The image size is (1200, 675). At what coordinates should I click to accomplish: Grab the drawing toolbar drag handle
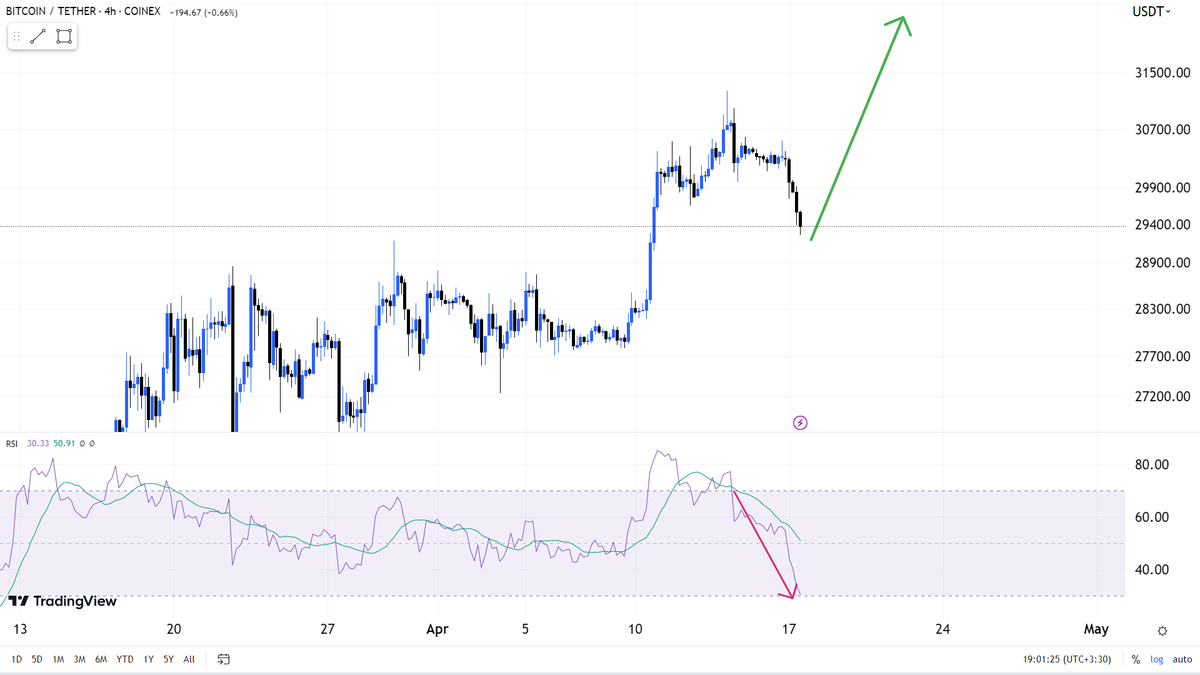17,37
